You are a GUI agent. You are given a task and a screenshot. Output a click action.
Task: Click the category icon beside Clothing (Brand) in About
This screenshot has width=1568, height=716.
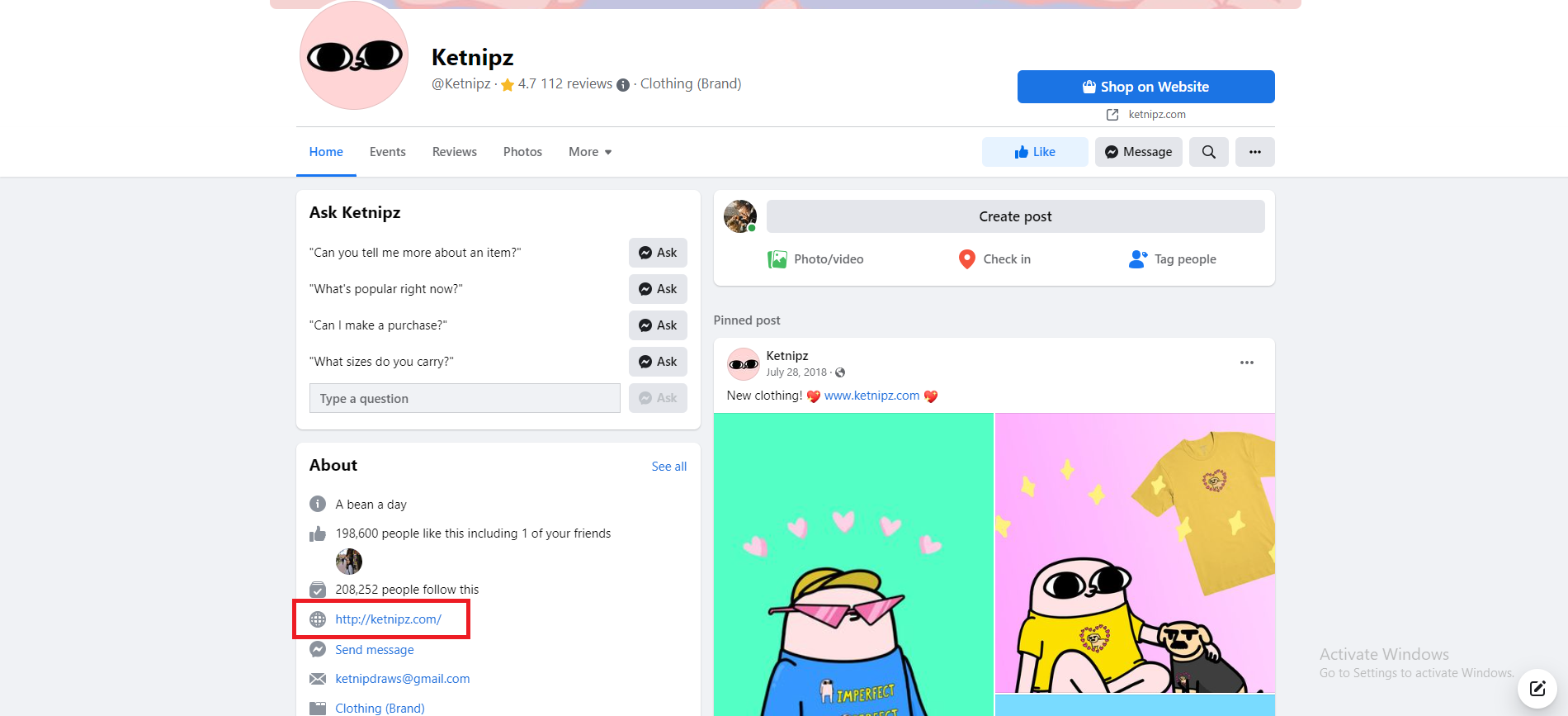point(318,709)
